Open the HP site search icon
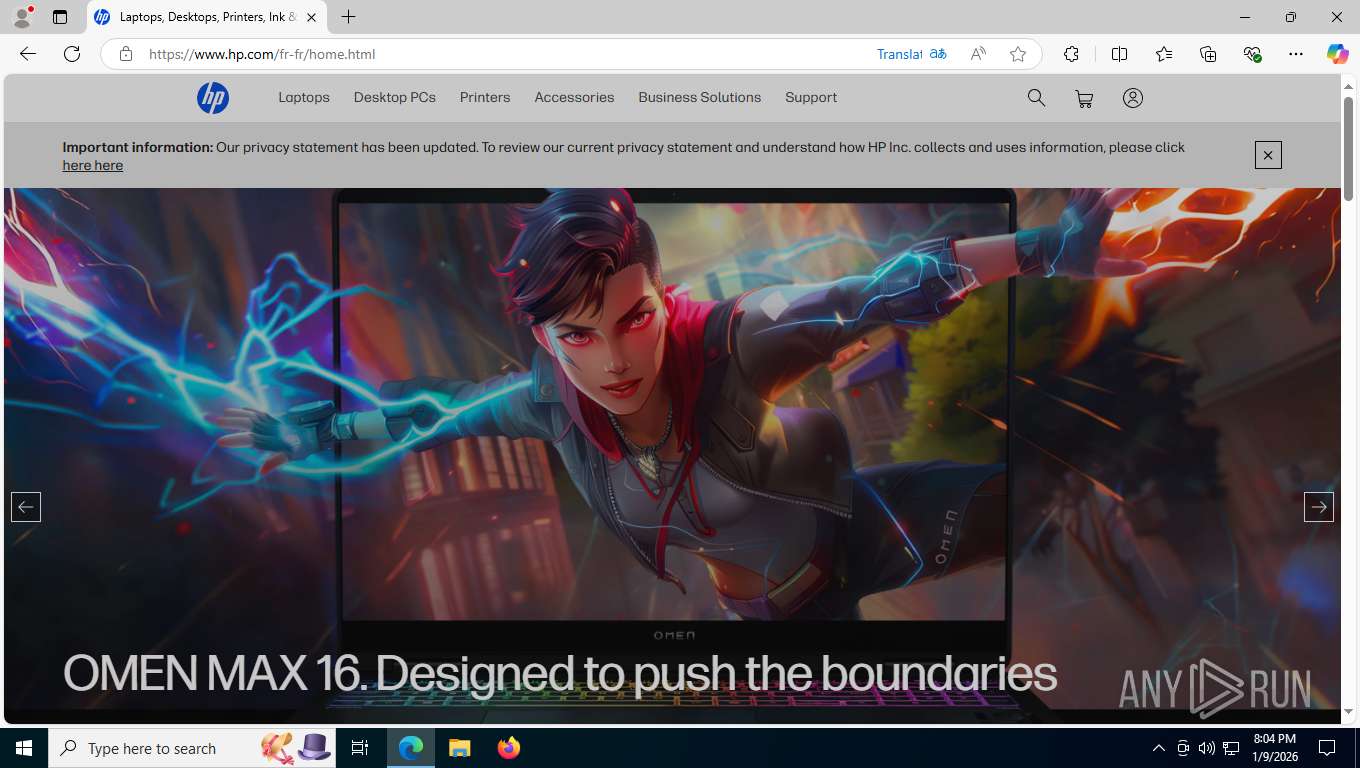The image size is (1360, 768). click(1036, 98)
